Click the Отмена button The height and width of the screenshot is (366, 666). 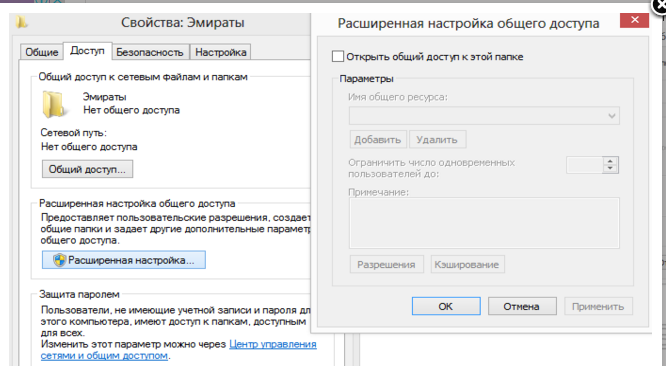coord(522,306)
